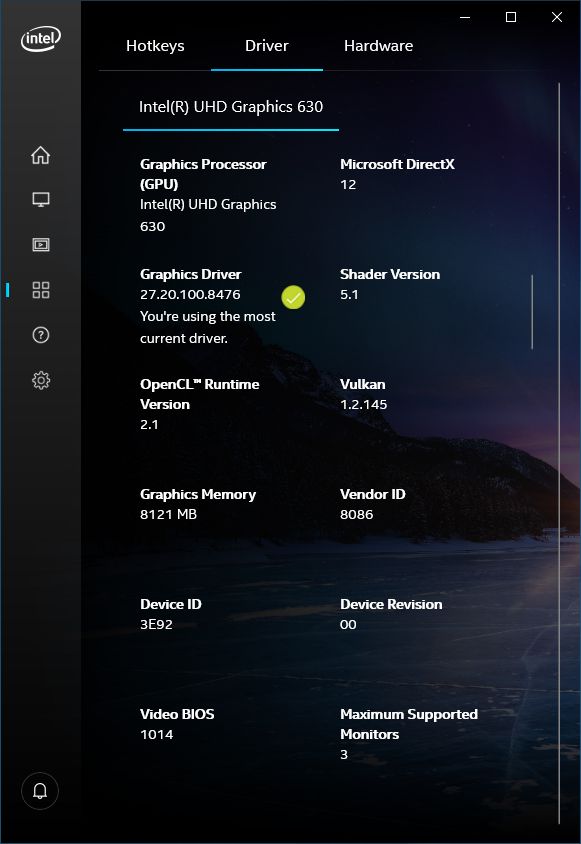Click the Microsoft DirectX heading
Viewport: 581px width, 844px height.
tap(397, 164)
